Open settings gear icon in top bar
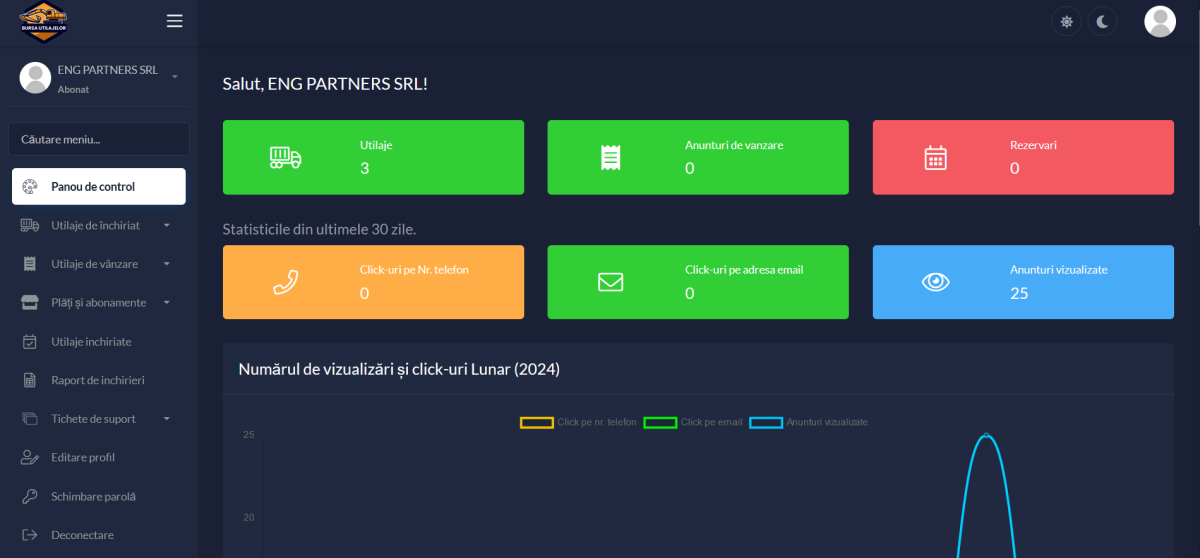 click(1066, 22)
